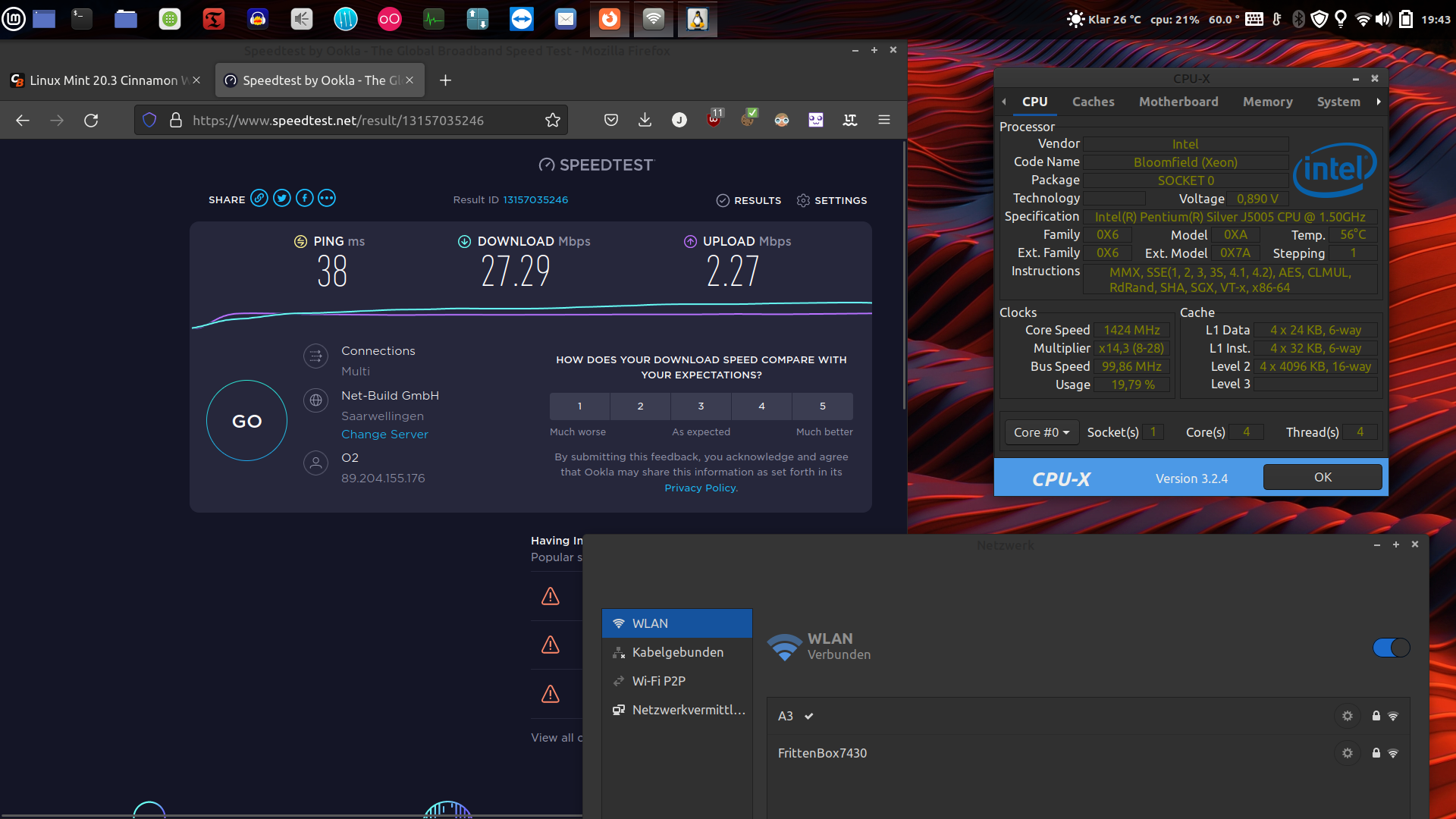Open settings gear for FrittenBox7430

(1348, 753)
